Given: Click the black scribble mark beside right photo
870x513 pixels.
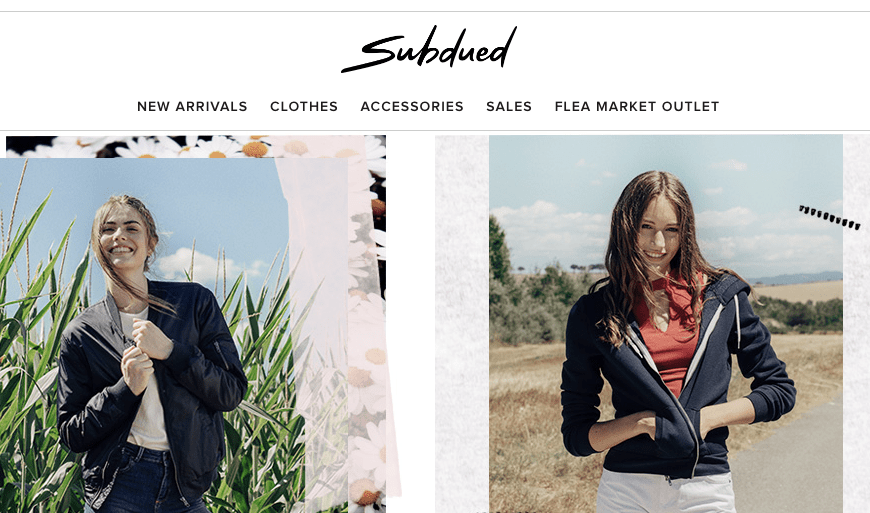Looking at the screenshot, I should point(829,217).
